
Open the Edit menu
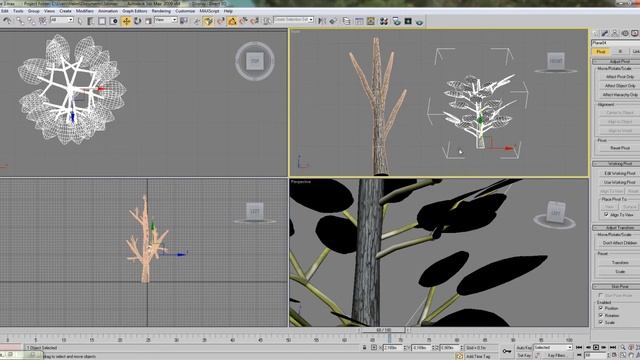pyautogui.click(x=5, y=11)
